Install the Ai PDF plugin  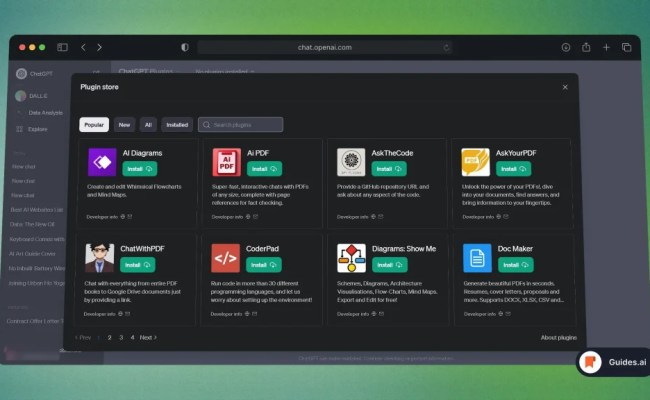[x=264, y=169]
